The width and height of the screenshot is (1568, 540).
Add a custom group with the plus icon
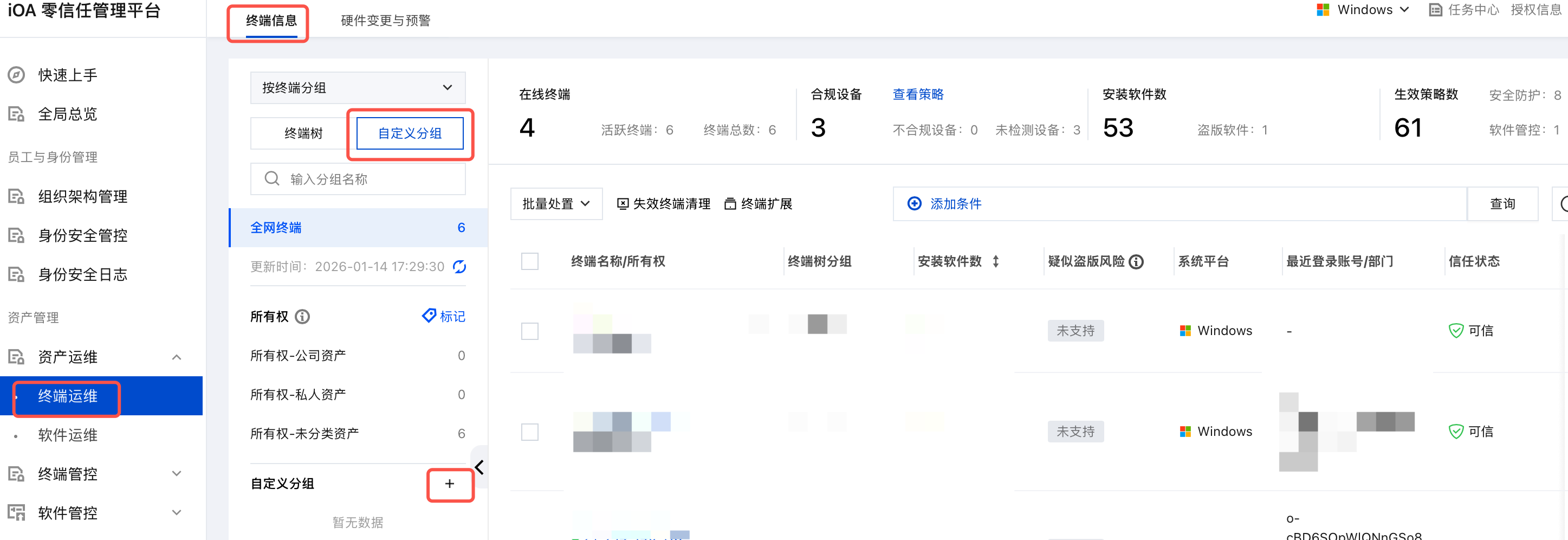[x=450, y=484]
